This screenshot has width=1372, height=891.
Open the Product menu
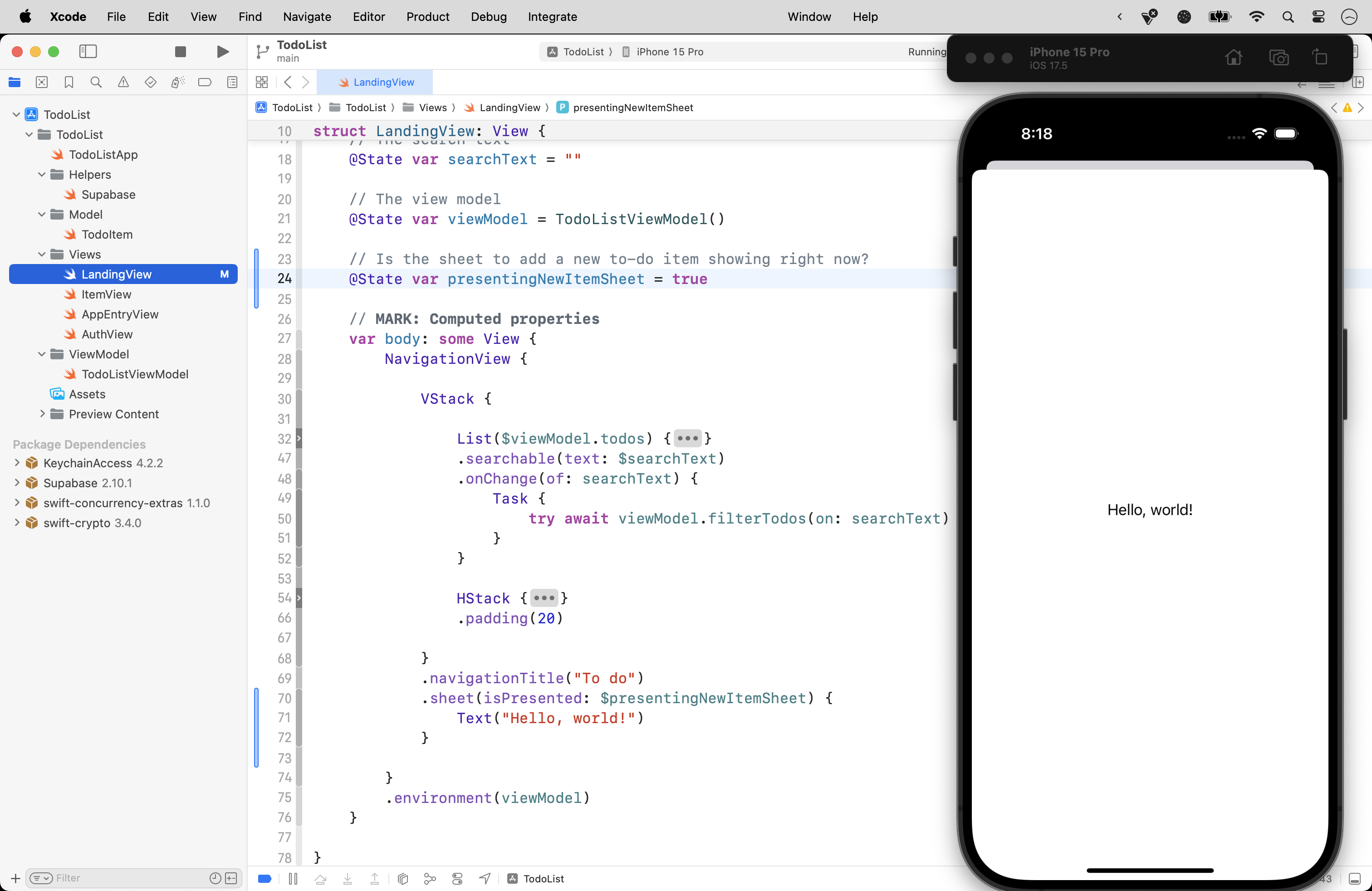pos(427,17)
